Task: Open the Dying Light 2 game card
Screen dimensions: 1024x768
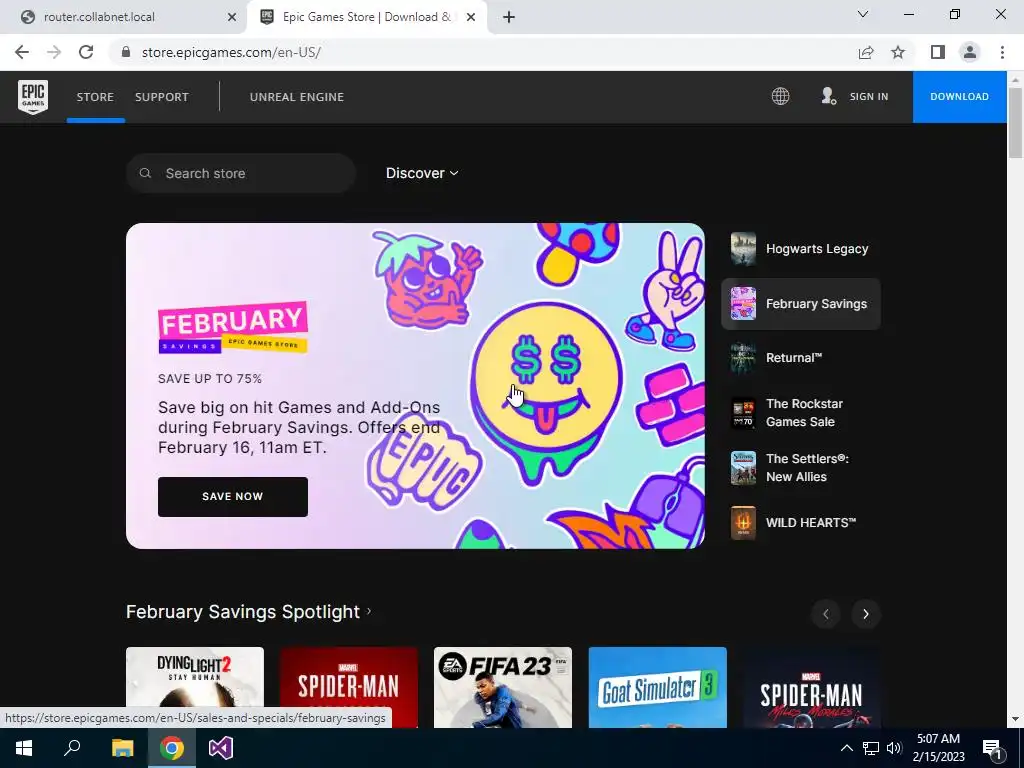Action: [x=195, y=687]
